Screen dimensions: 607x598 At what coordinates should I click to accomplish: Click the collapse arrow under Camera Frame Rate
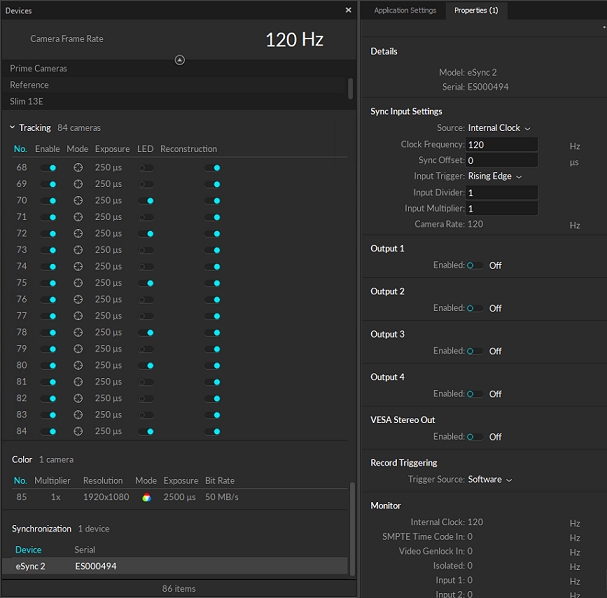(180, 60)
